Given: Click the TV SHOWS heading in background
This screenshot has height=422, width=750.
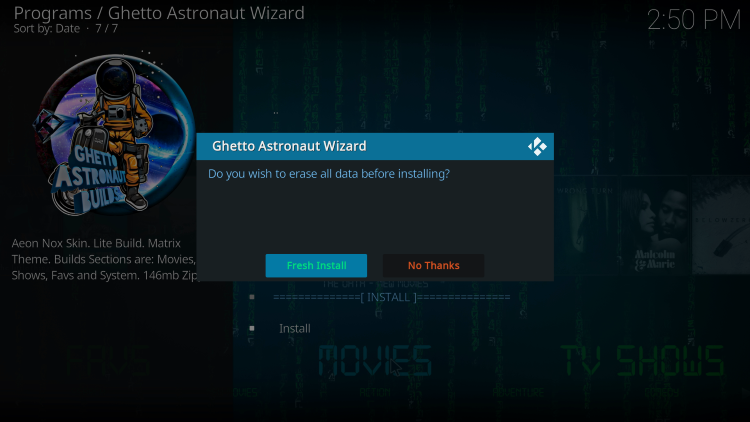Looking at the screenshot, I should click(642, 361).
